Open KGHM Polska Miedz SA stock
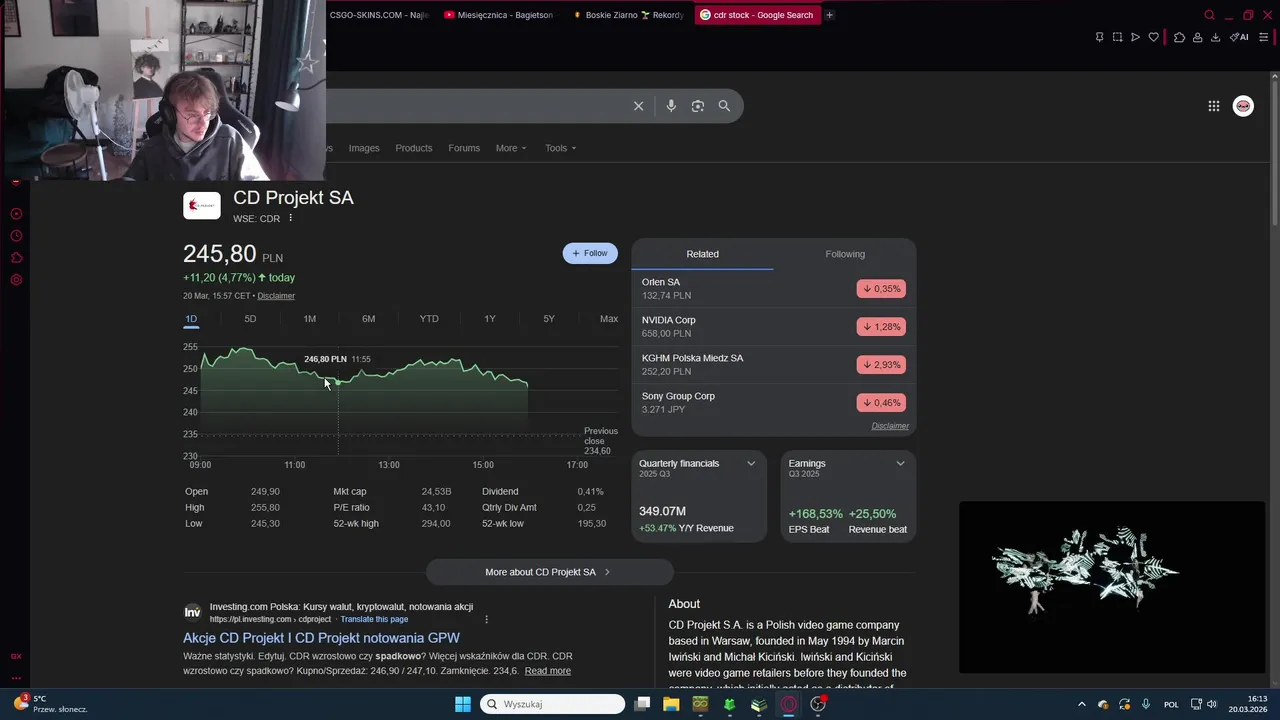This screenshot has width=1280, height=720. [773, 365]
